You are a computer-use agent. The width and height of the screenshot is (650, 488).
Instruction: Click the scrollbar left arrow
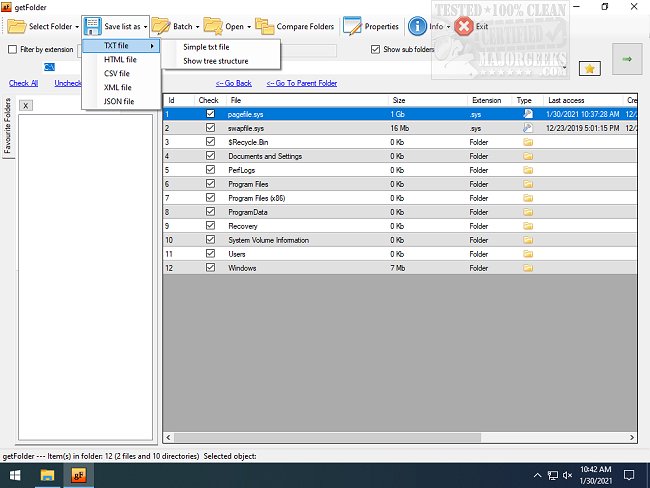(x=168, y=437)
